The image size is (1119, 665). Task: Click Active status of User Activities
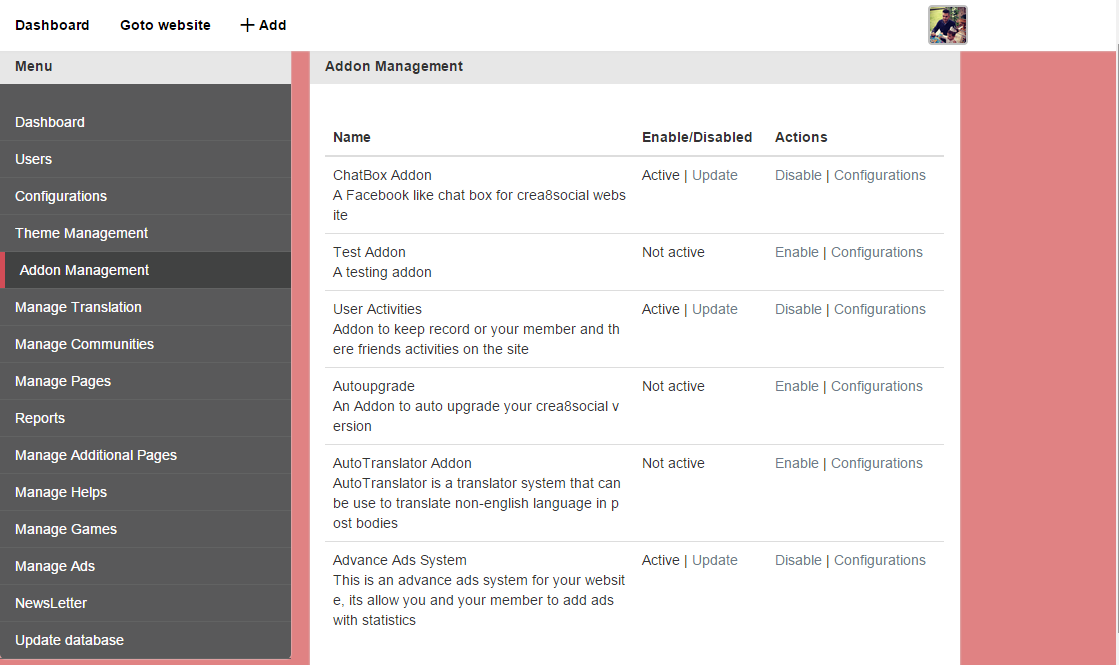[x=660, y=310]
